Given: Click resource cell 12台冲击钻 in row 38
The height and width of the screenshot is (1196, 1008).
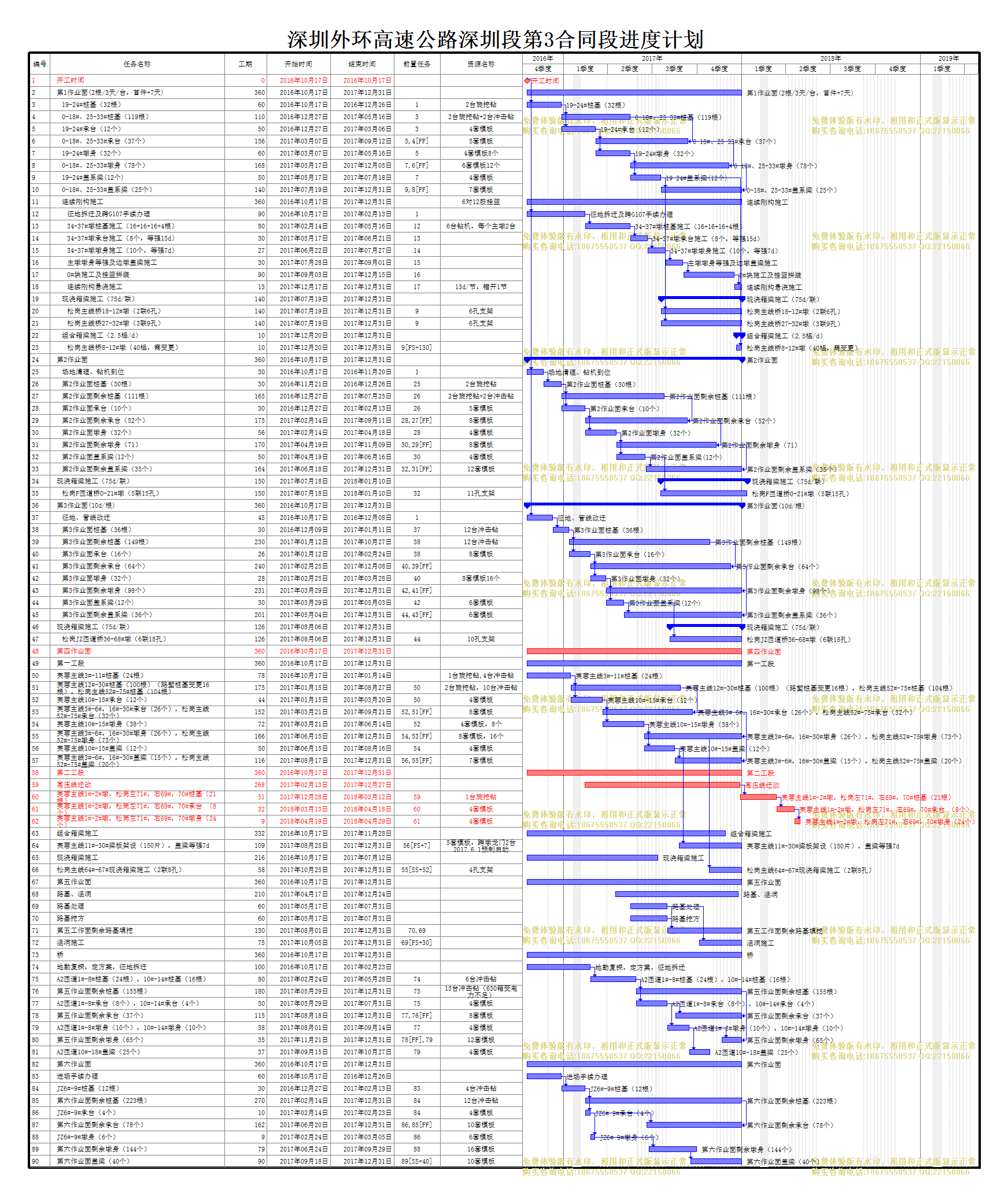Looking at the screenshot, I should [x=481, y=530].
